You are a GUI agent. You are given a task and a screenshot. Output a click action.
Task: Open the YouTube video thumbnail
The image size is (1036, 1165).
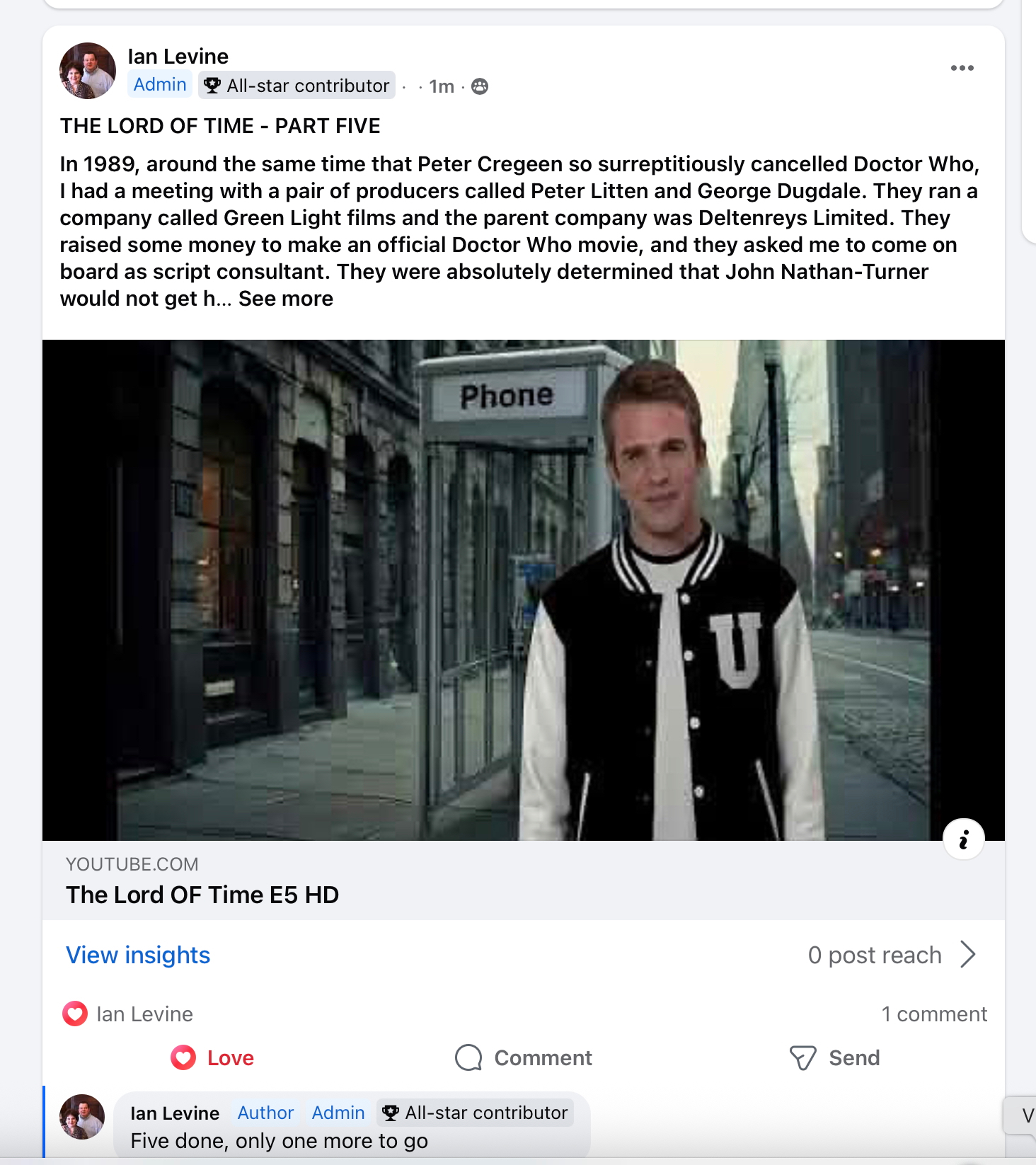[x=524, y=590]
